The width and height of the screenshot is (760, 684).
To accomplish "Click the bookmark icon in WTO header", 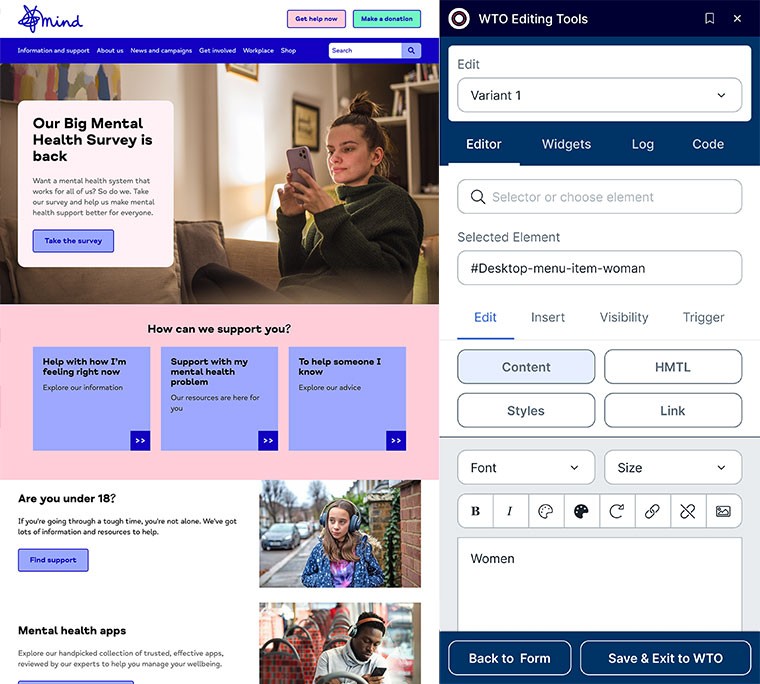I will 709,18.
